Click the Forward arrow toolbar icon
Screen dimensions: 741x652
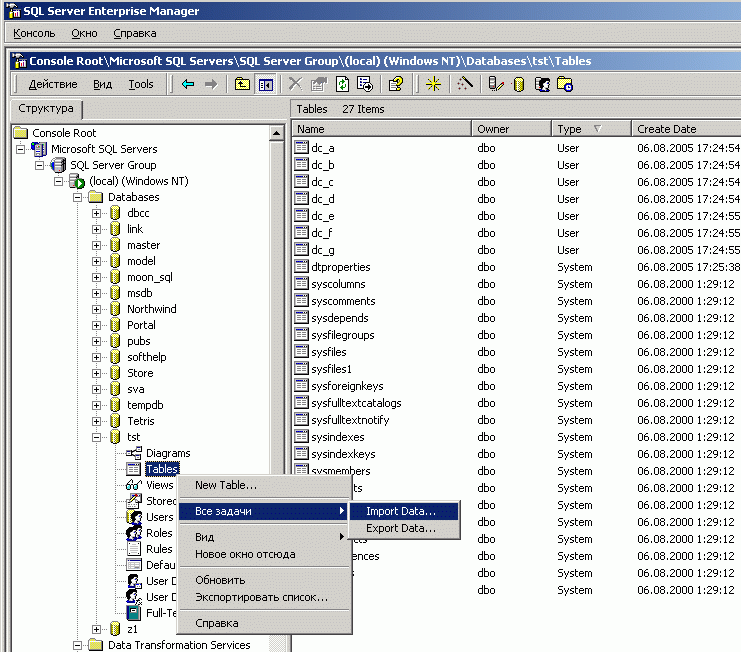(x=211, y=85)
